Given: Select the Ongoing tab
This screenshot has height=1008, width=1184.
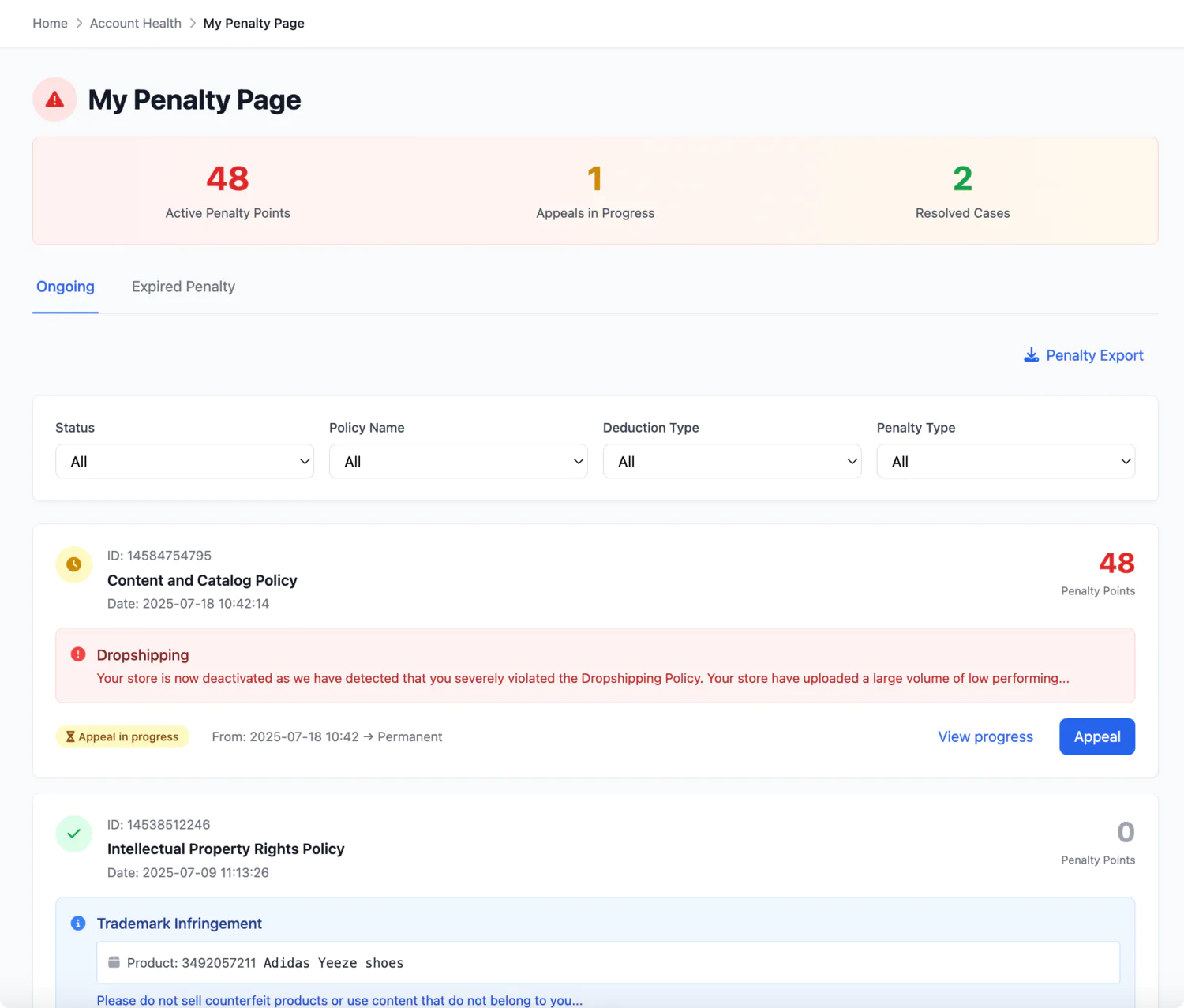Looking at the screenshot, I should pyautogui.click(x=66, y=287).
